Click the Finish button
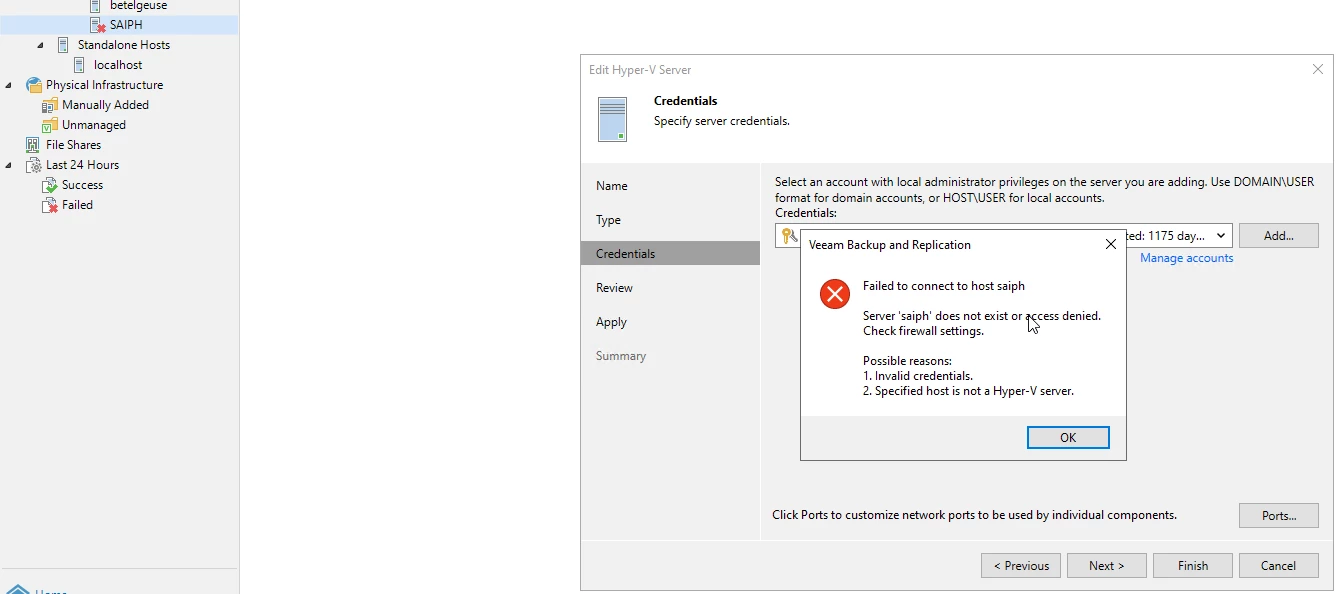The width and height of the screenshot is (1336, 594). click(x=1192, y=566)
